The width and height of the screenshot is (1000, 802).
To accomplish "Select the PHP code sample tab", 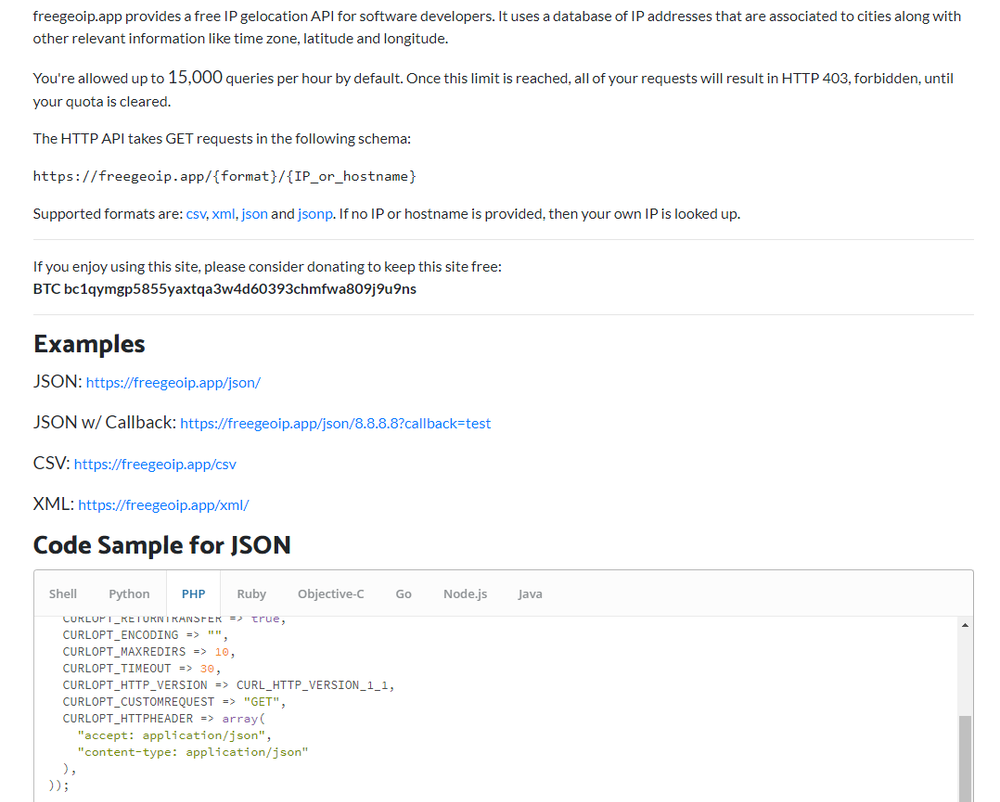I will click(192, 593).
